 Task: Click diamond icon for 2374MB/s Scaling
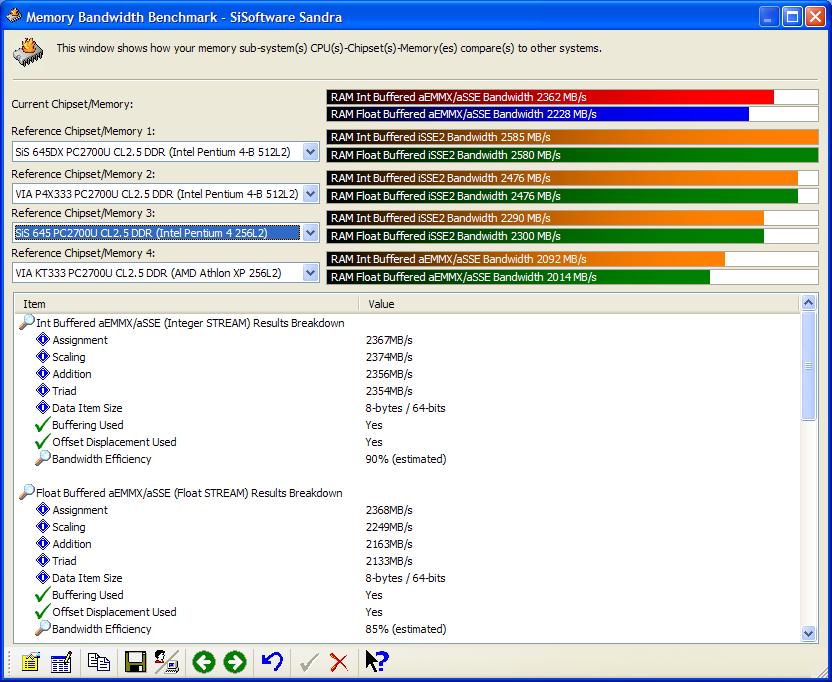pos(43,357)
